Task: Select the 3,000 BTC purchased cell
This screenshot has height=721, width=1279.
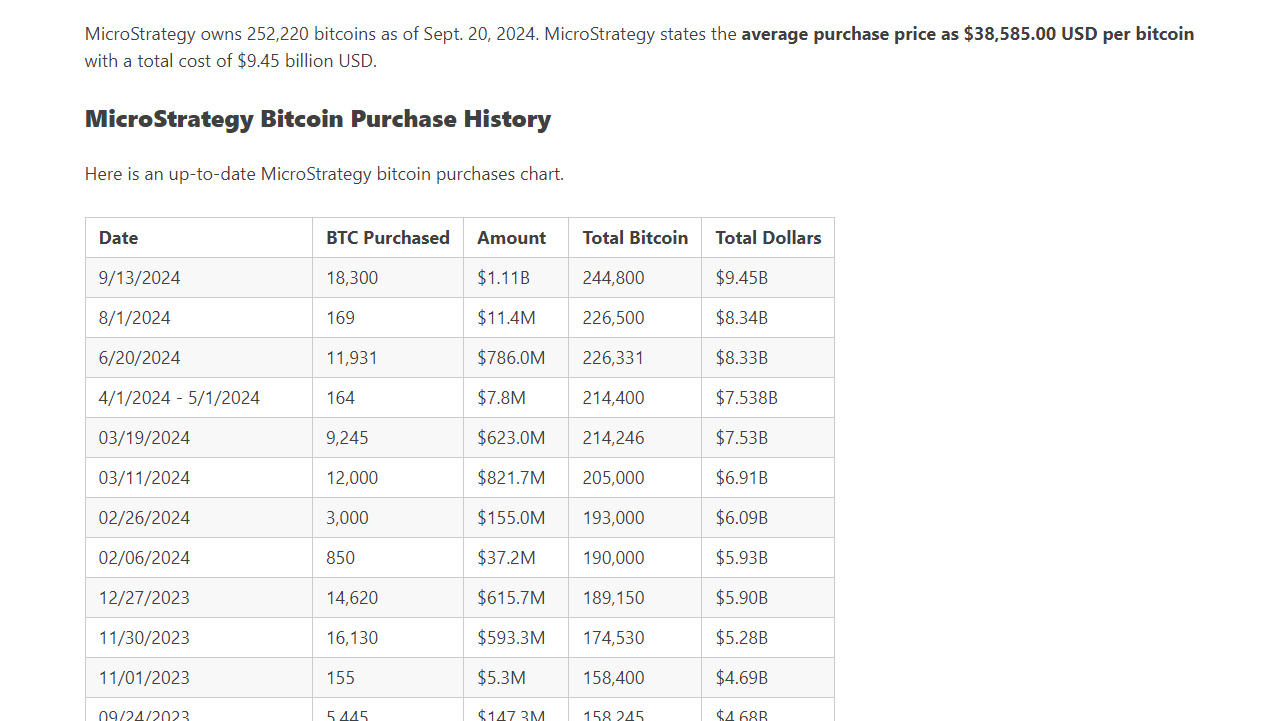Action: point(388,518)
